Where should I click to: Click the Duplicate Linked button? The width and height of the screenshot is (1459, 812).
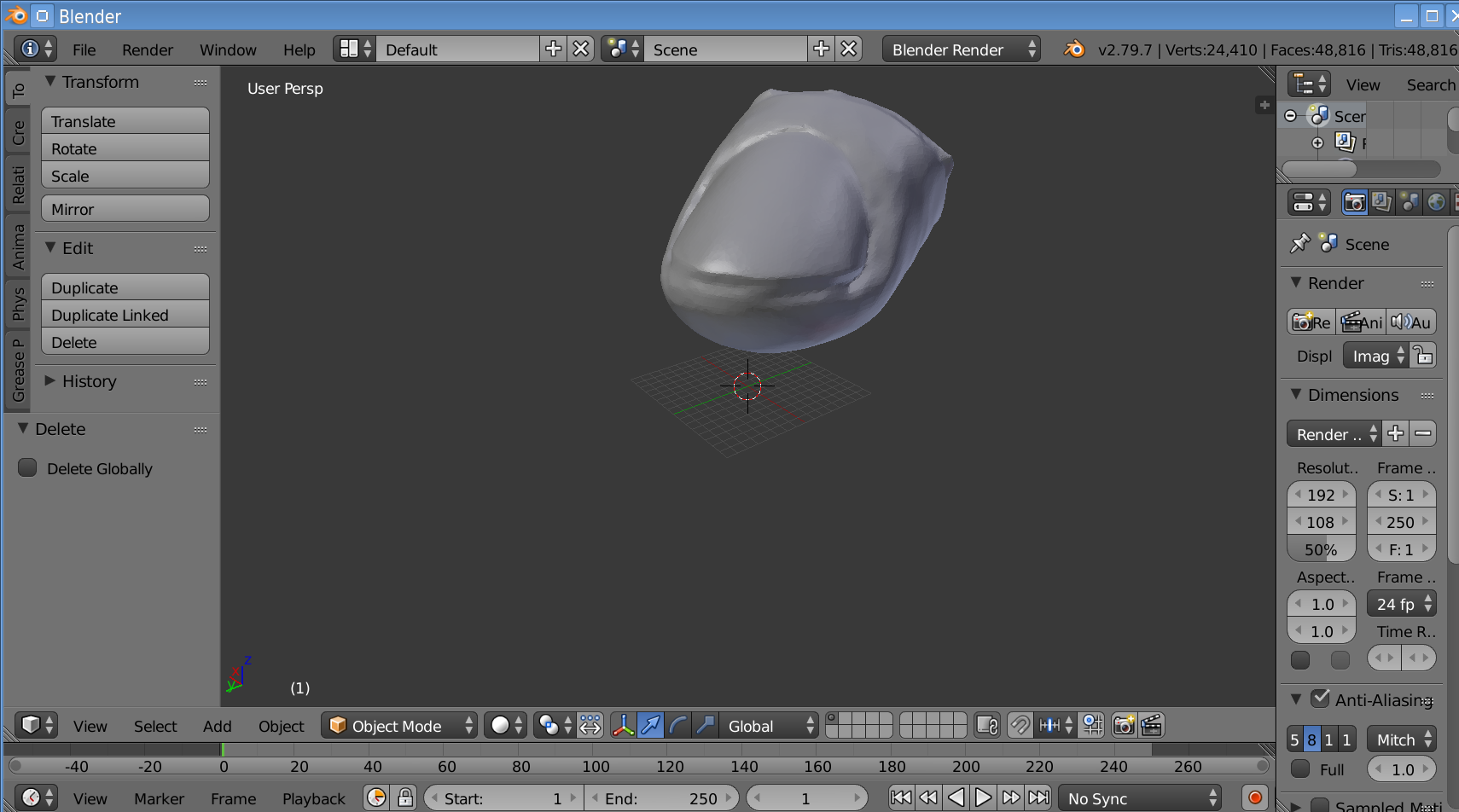(x=125, y=315)
